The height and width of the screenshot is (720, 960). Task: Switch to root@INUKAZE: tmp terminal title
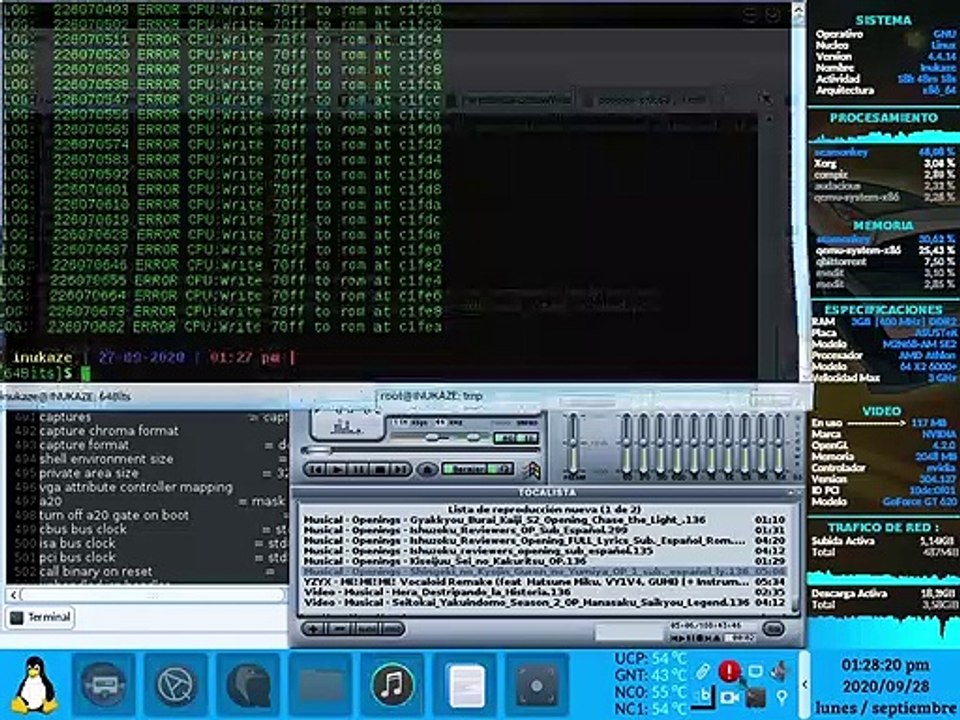click(x=432, y=396)
